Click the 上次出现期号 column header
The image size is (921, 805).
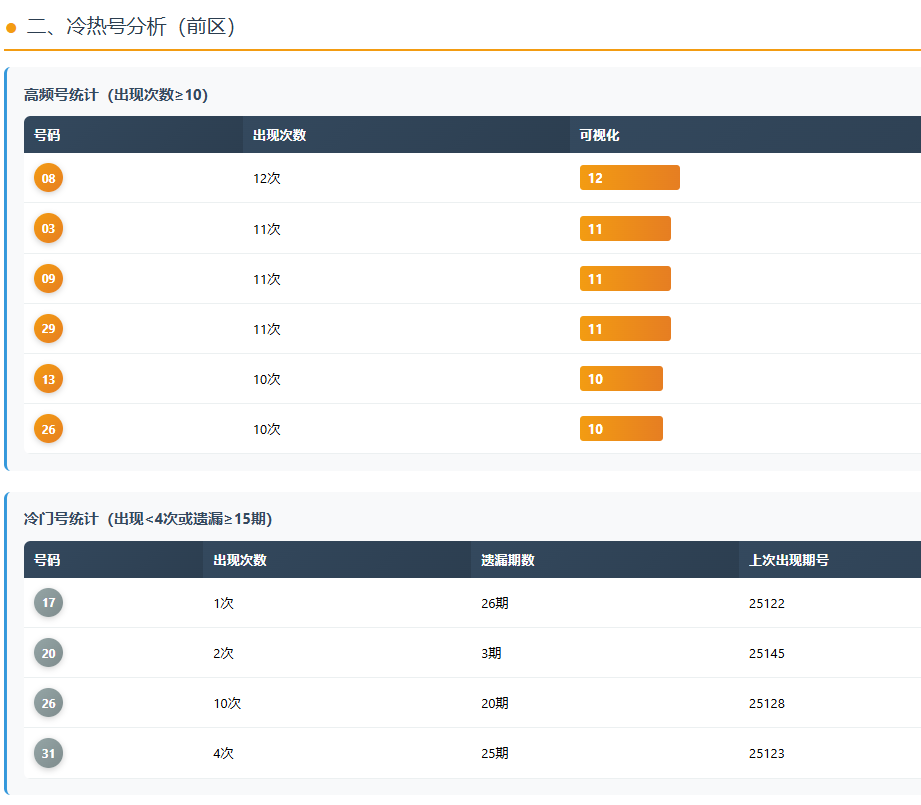(788, 560)
